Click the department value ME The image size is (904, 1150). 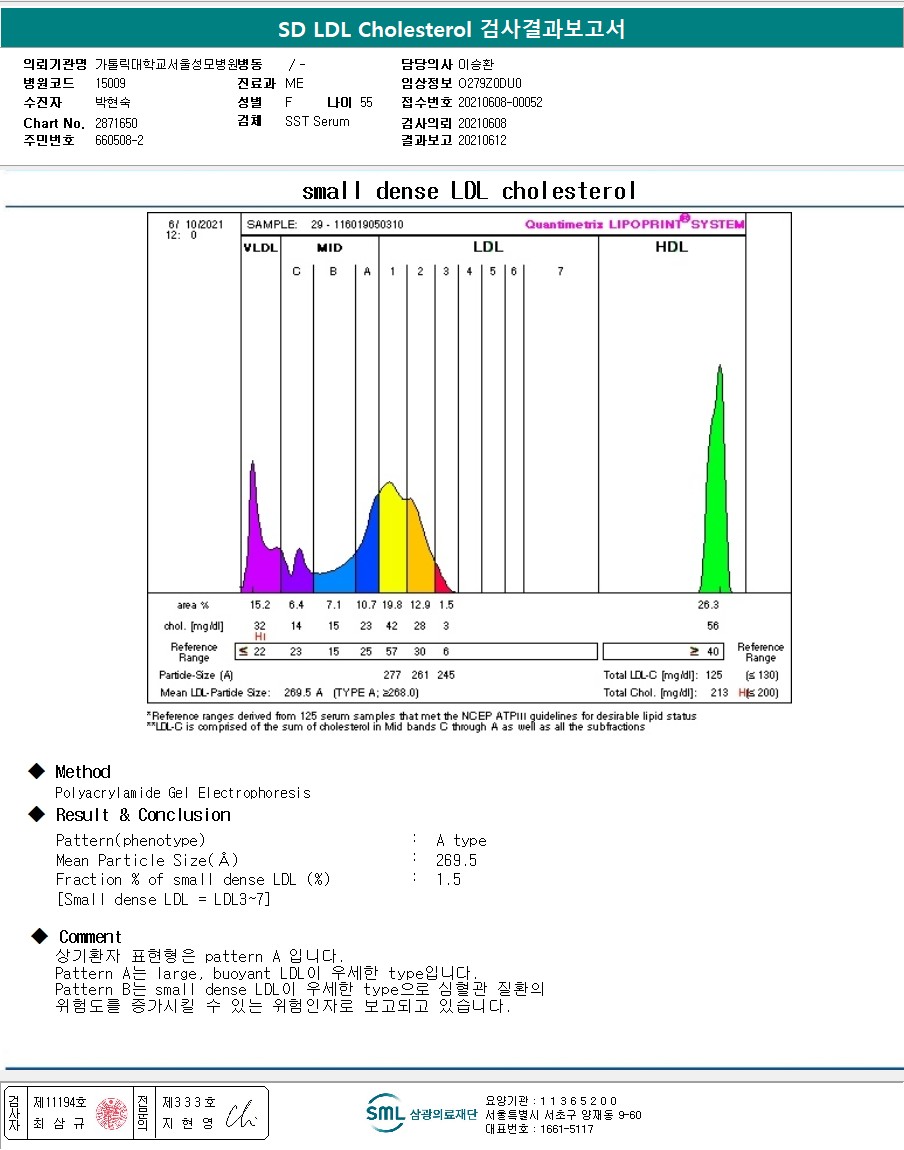click(294, 84)
